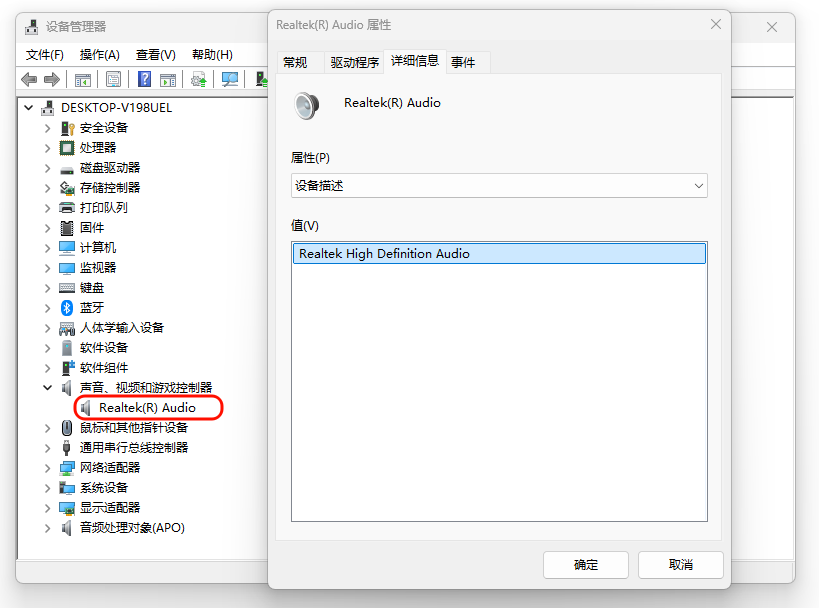The image size is (819, 608).
Task: Select the 处理器 tree item label
Action: 98,148
